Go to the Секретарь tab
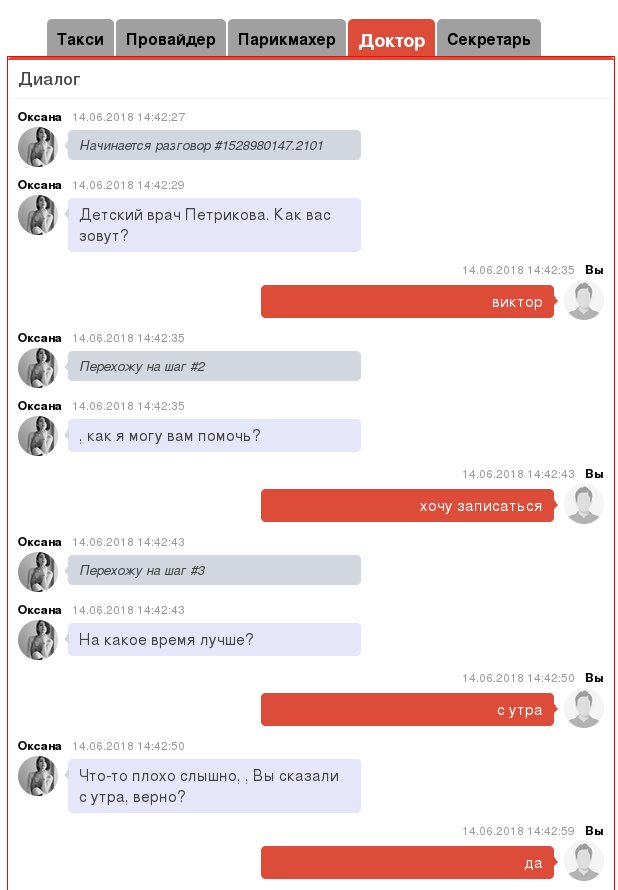 tap(489, 38)
